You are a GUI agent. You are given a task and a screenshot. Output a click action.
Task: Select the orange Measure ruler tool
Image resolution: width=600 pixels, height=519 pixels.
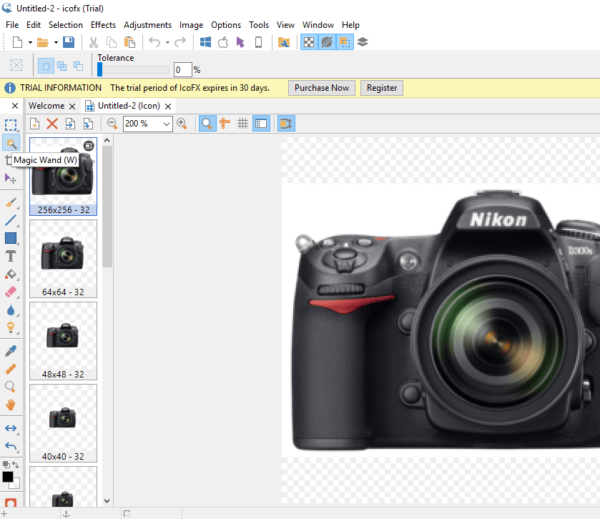(11, 369)
